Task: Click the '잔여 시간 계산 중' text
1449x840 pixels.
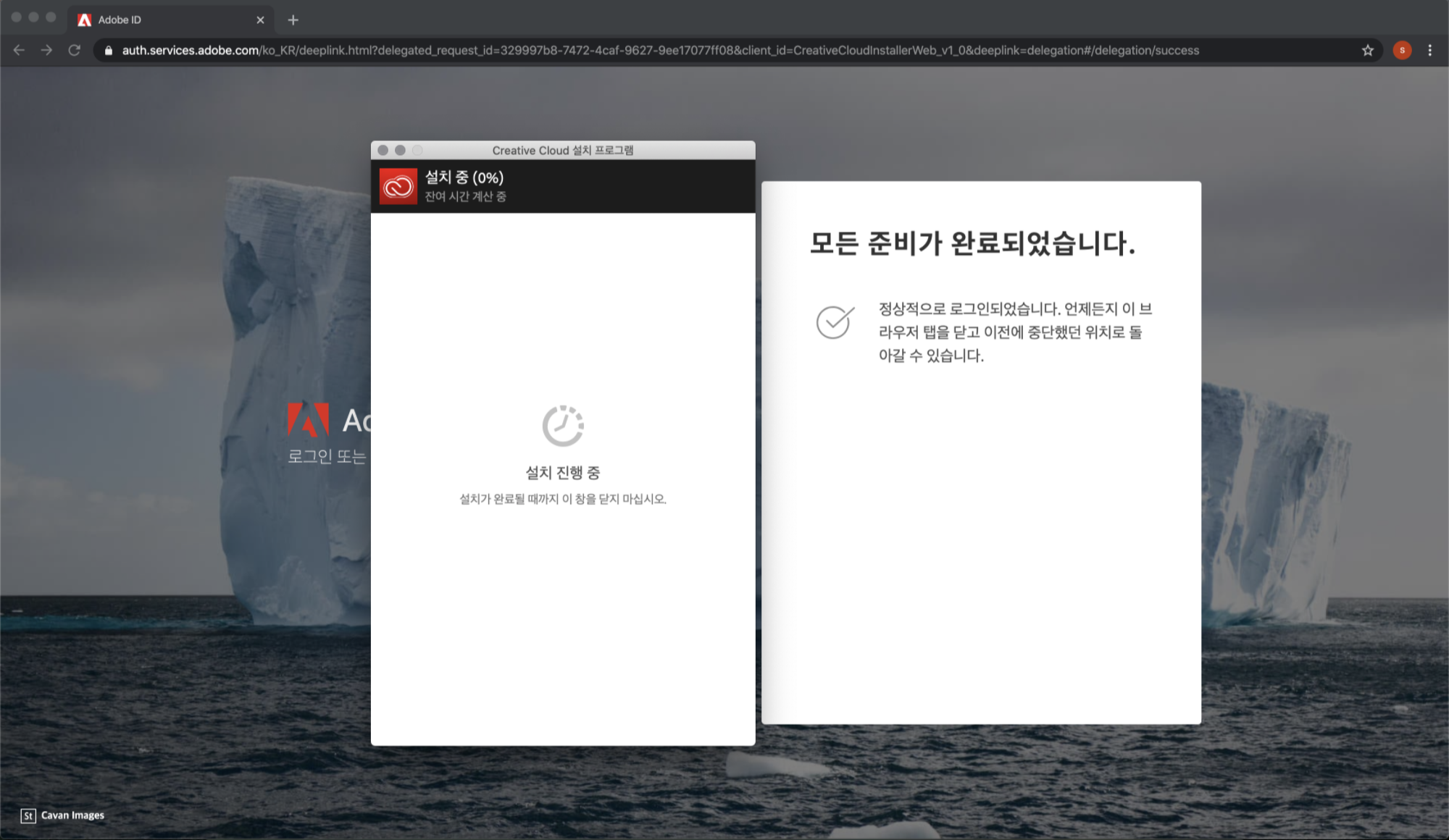Action: coord(465,196)
